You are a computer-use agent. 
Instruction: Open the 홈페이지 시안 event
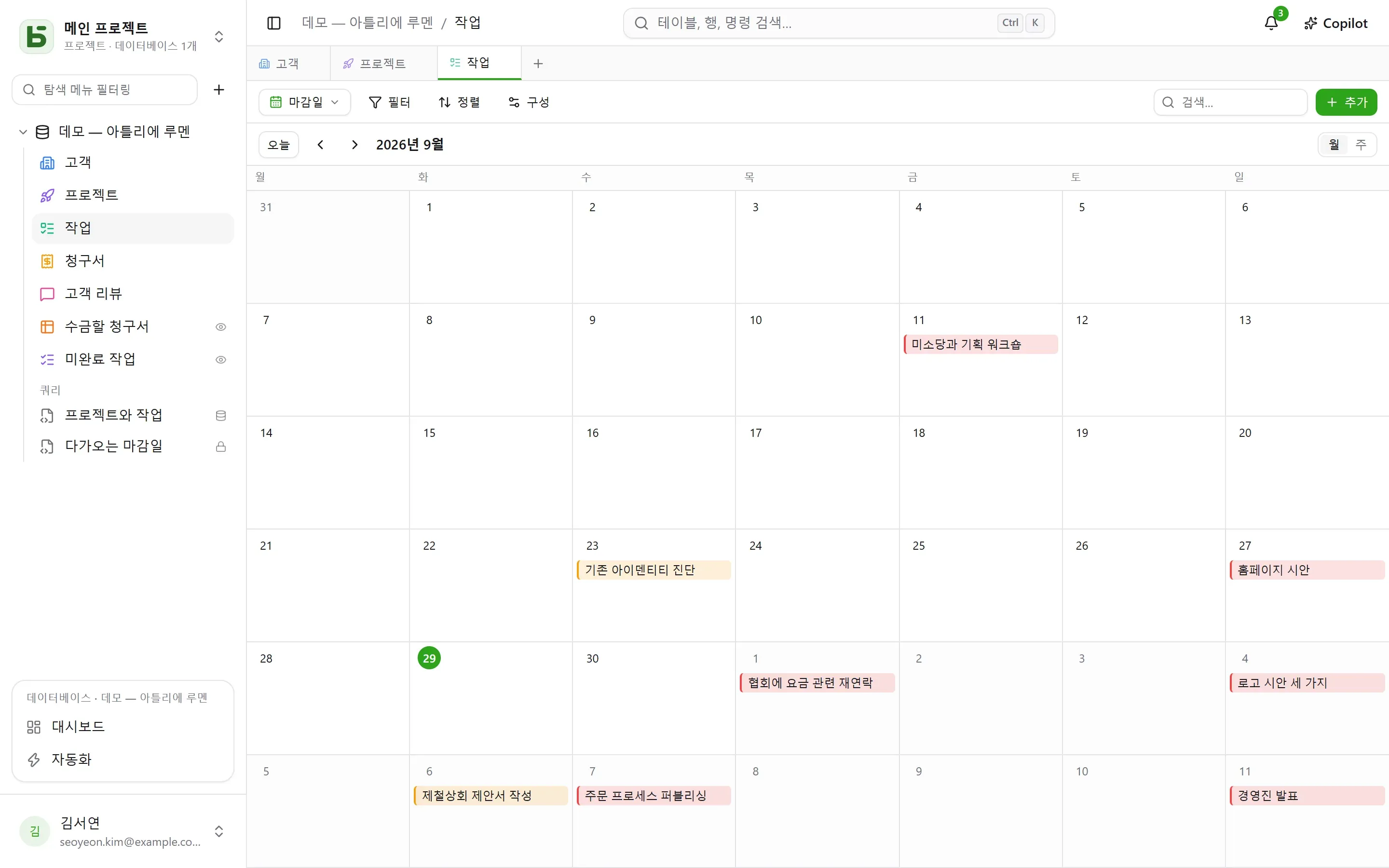(x=1307, y=570)
